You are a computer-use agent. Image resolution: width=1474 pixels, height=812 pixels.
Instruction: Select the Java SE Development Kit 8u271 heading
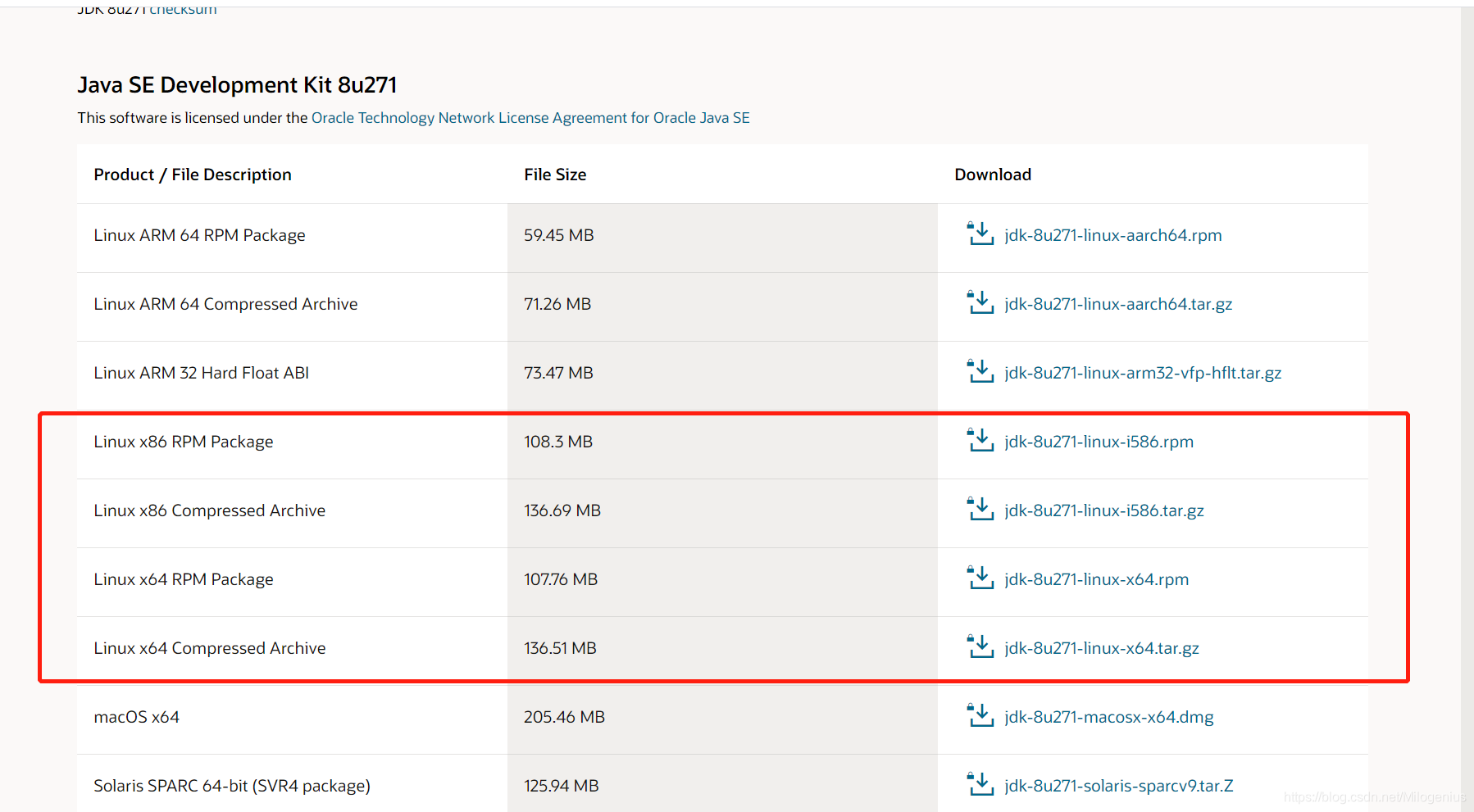pos(237,85)
